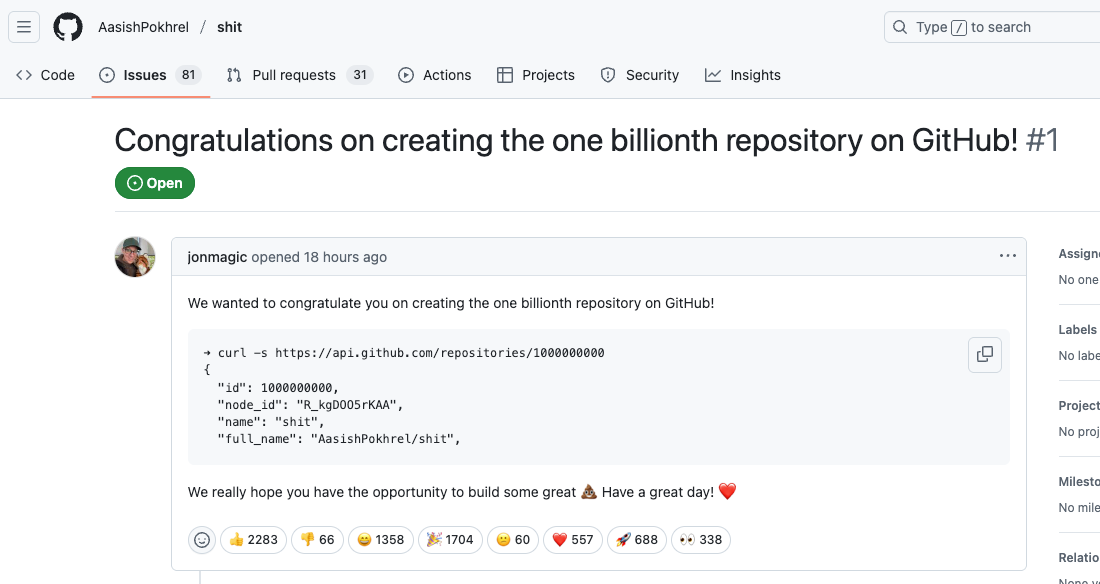Image resolution: width=1100 pixels, height=584 pixels.
Task: Open jonmagic author profile link
Action: pos(217,257)
